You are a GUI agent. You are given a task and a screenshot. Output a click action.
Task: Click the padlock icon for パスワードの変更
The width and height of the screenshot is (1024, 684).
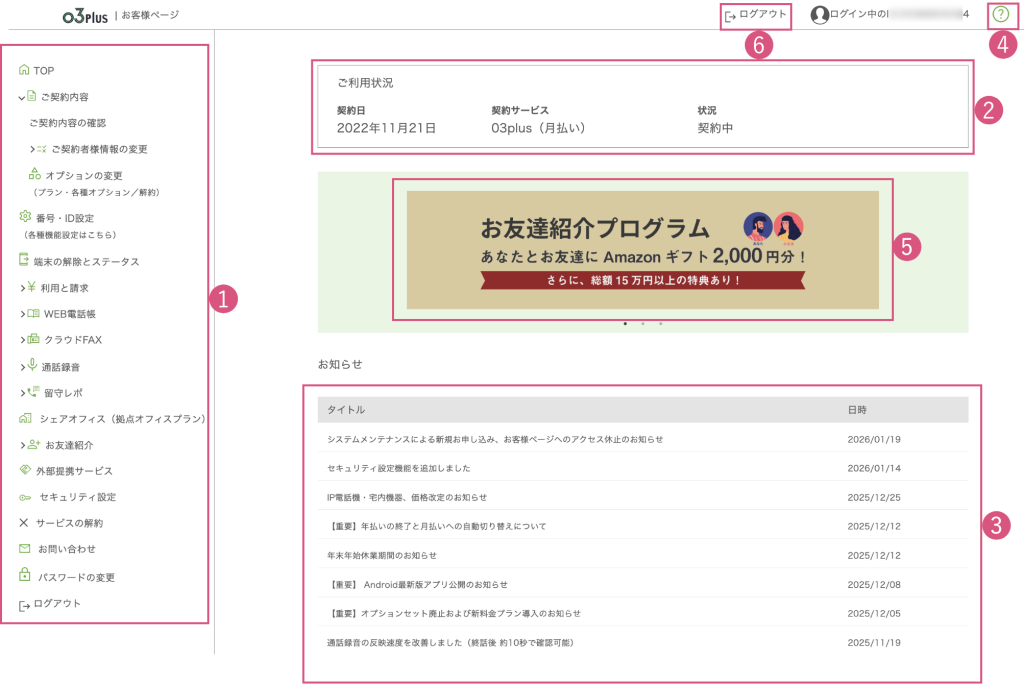coord(25,575)
